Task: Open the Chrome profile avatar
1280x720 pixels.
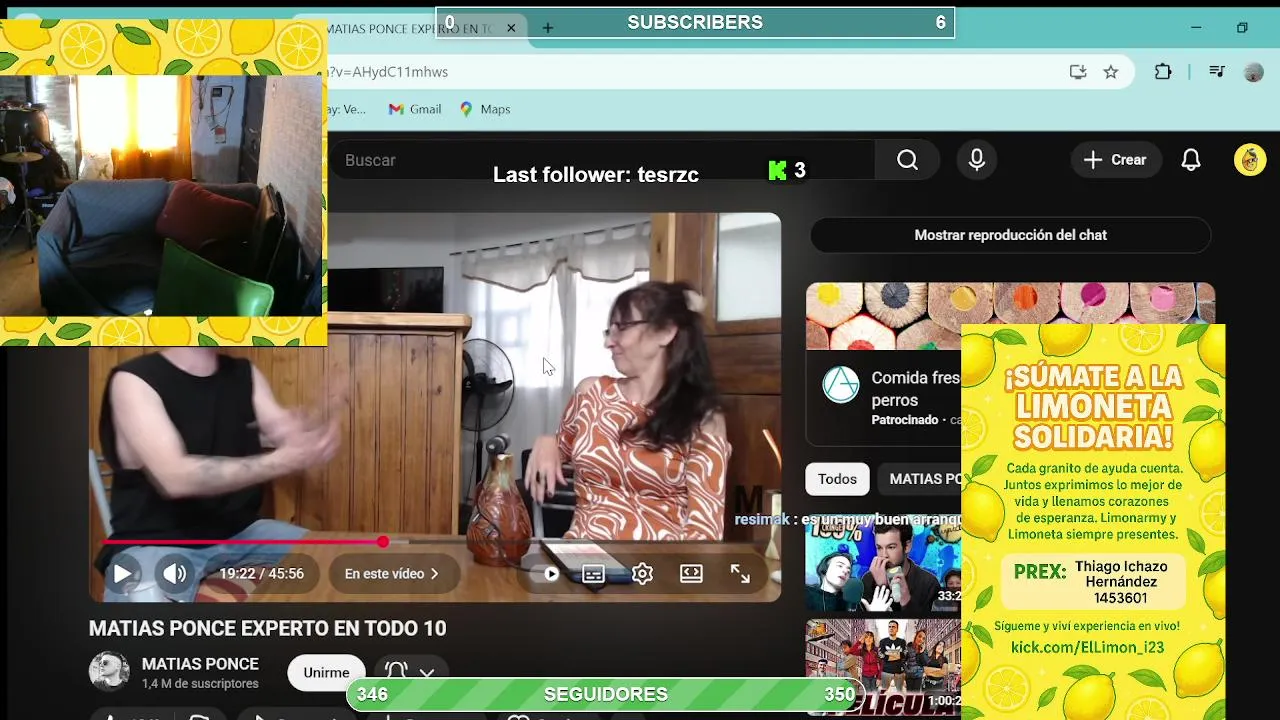Action: coord(1253,72)
